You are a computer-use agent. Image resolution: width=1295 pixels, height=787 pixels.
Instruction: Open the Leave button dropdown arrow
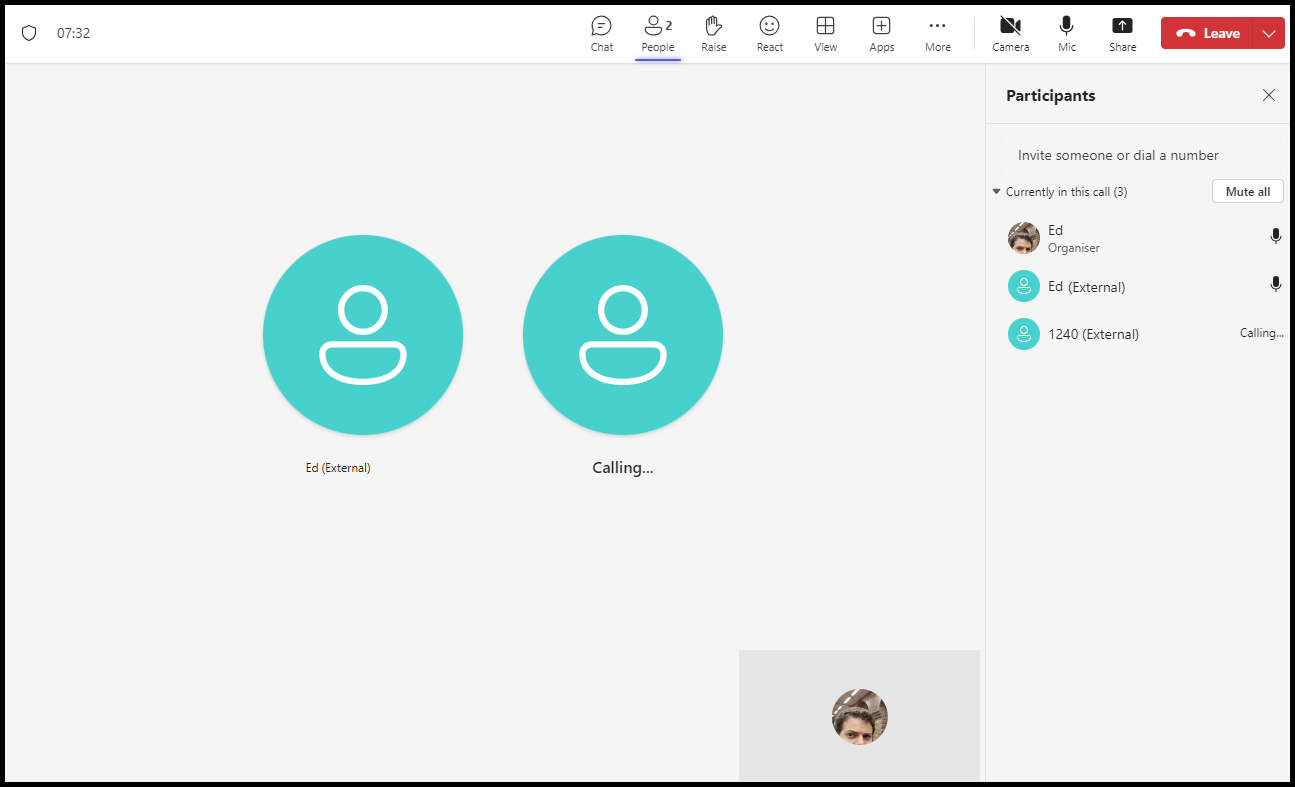1269,33
